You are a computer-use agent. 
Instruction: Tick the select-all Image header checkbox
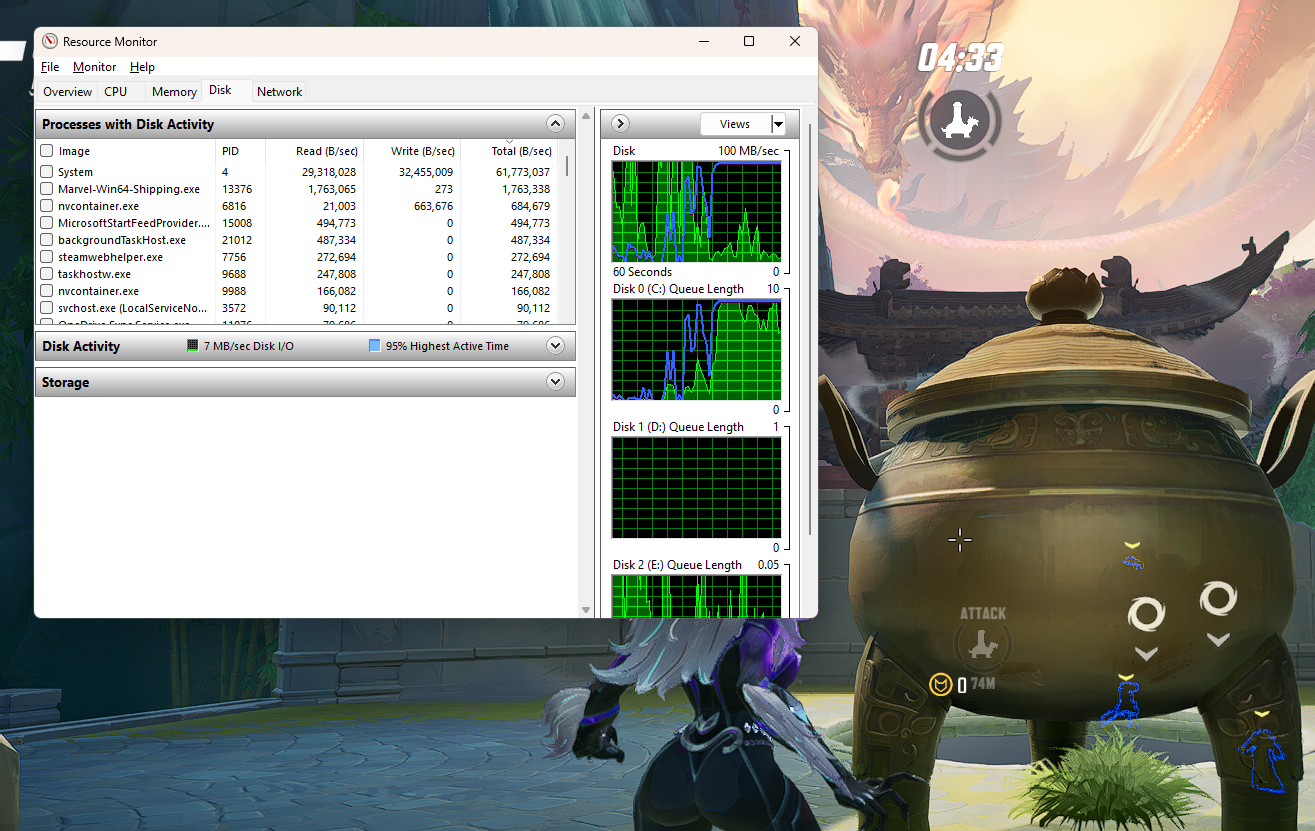(x=46, y=151)
